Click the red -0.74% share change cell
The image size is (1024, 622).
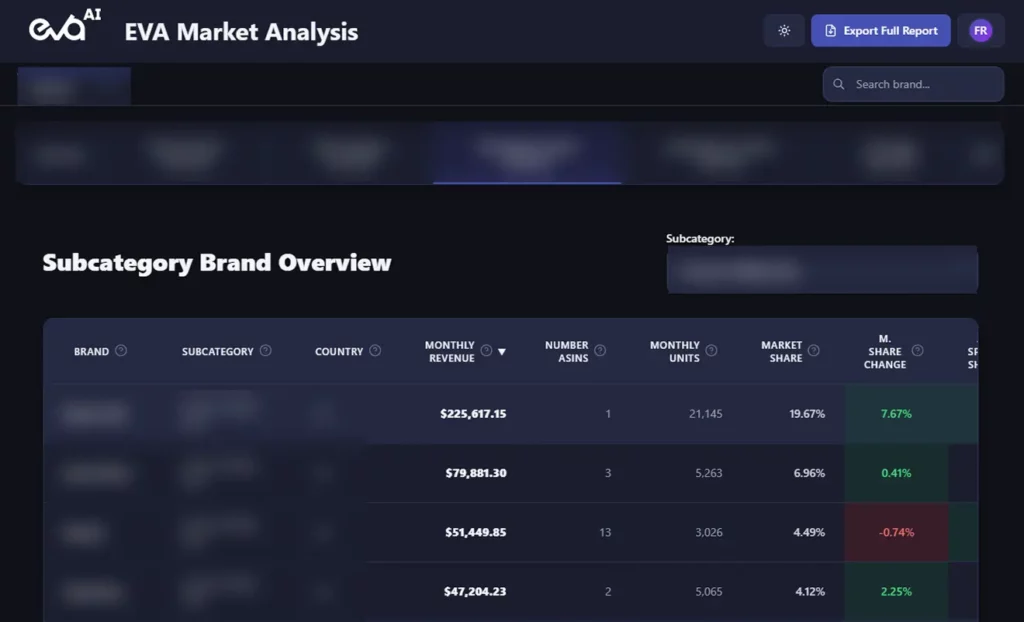pyautogui.click(x=895, y=532)
